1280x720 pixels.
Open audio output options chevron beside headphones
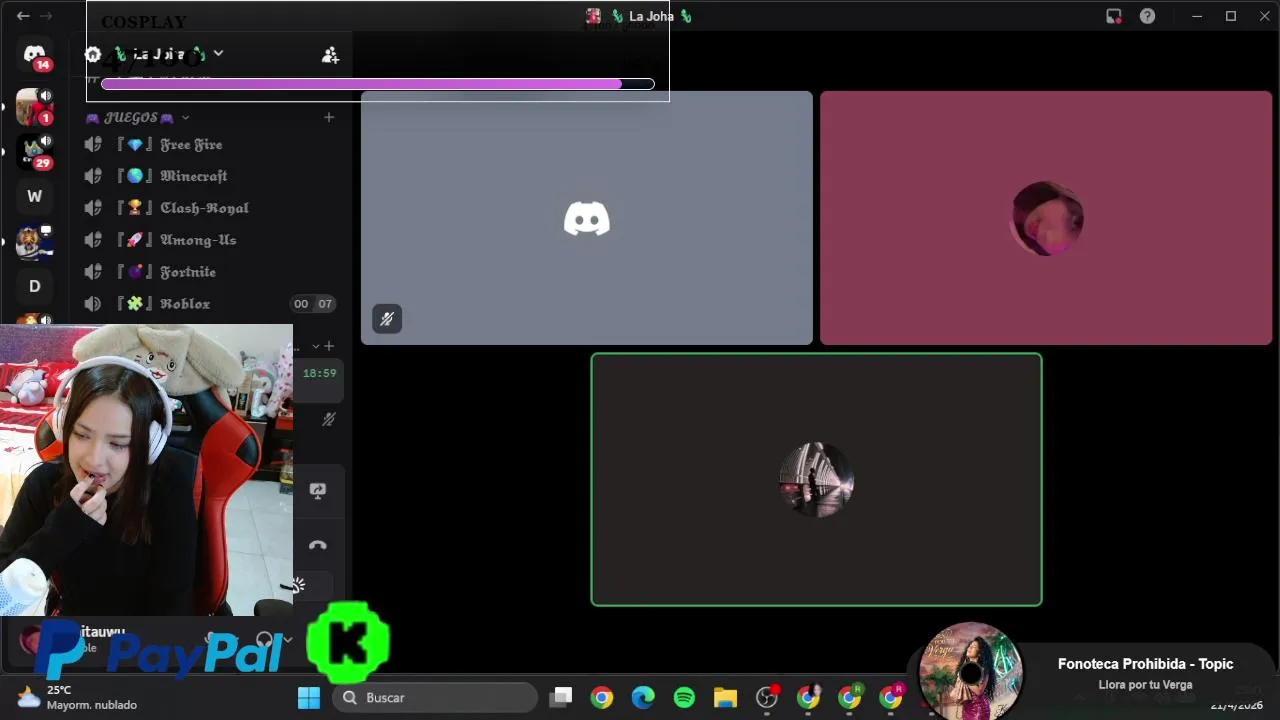(x=288, y=640)
